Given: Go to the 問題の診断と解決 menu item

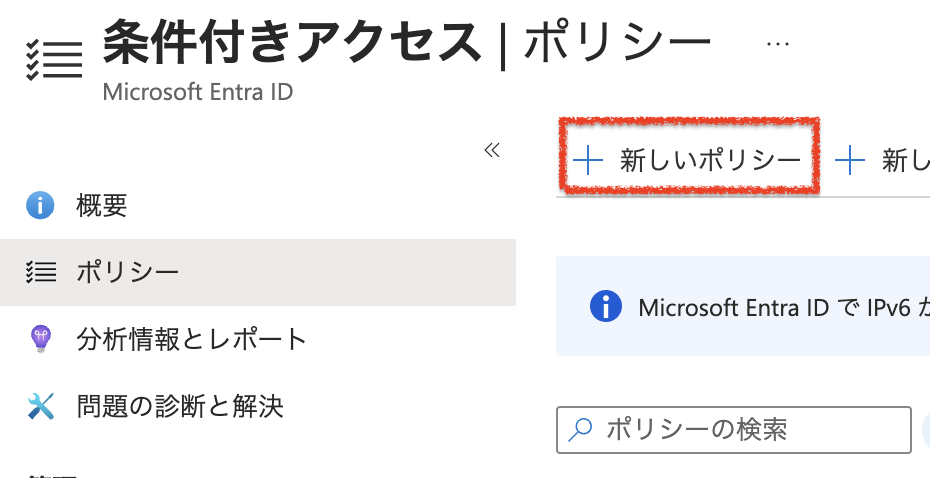Looking at the screenshot, I should point(180,406).
